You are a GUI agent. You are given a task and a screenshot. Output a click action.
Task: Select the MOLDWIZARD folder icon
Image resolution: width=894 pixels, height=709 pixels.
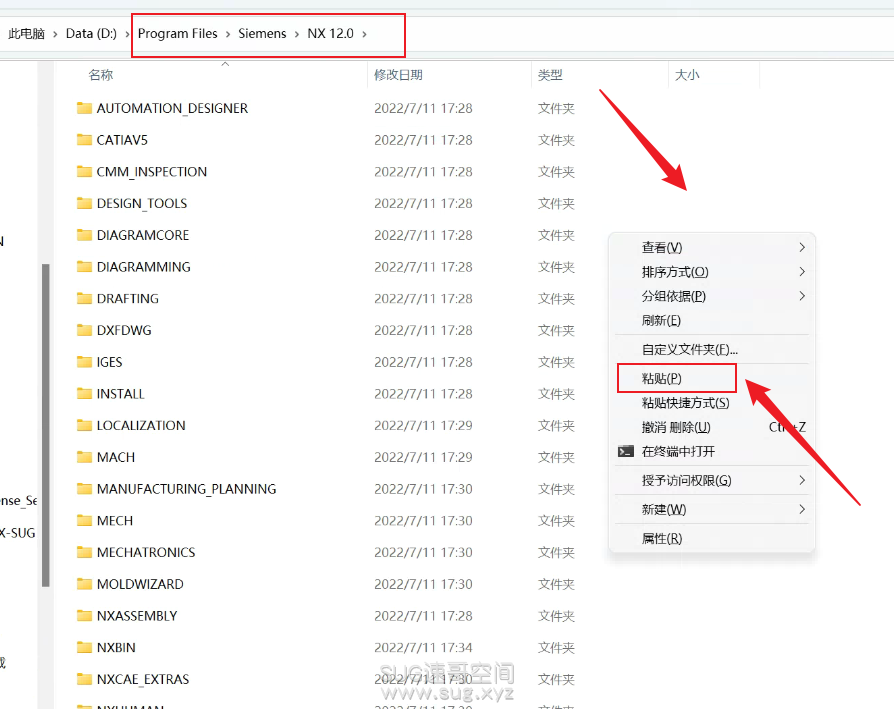(84, 584)
